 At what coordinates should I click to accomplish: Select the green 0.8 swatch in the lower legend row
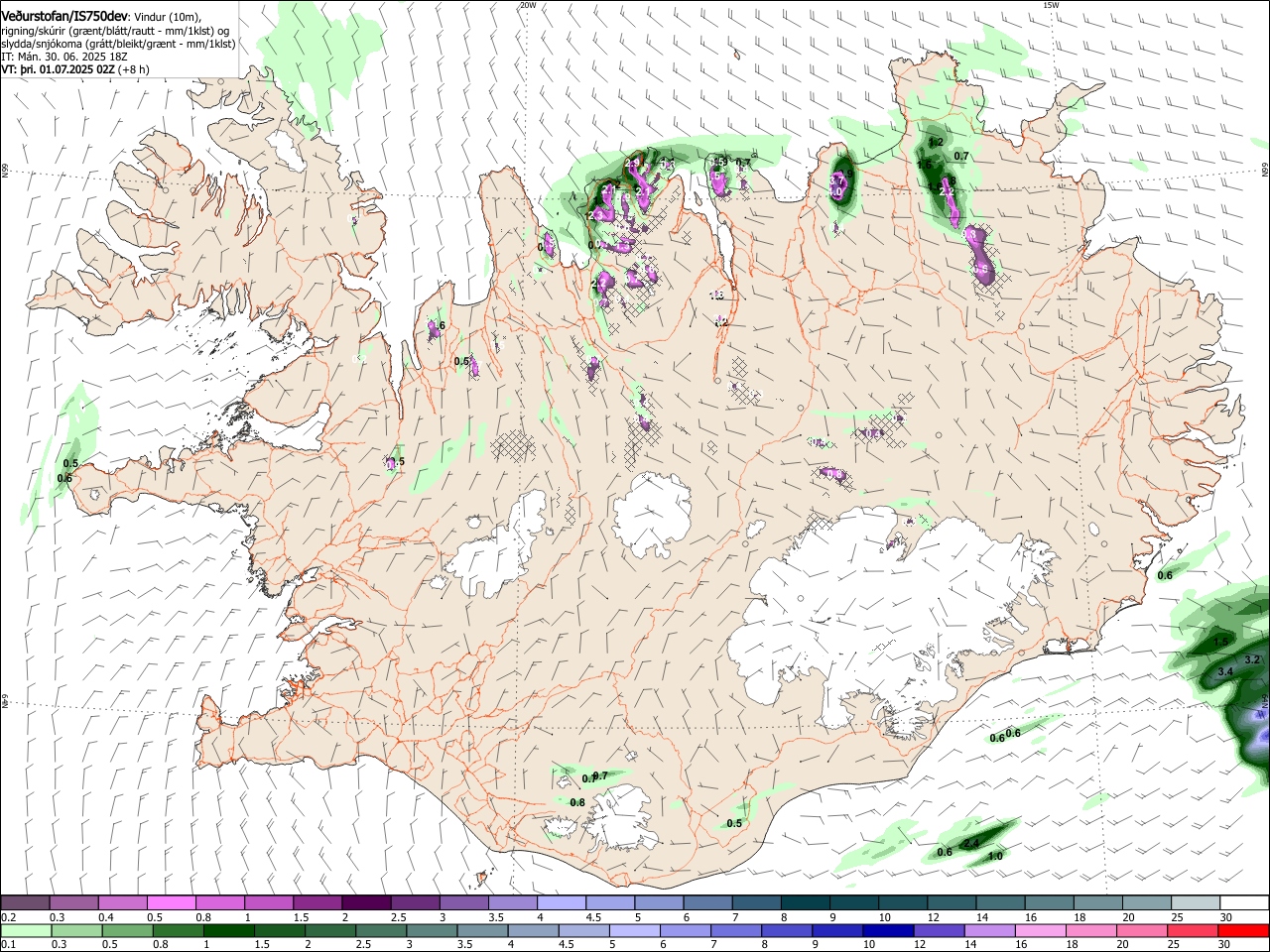(x=178, y=930)
